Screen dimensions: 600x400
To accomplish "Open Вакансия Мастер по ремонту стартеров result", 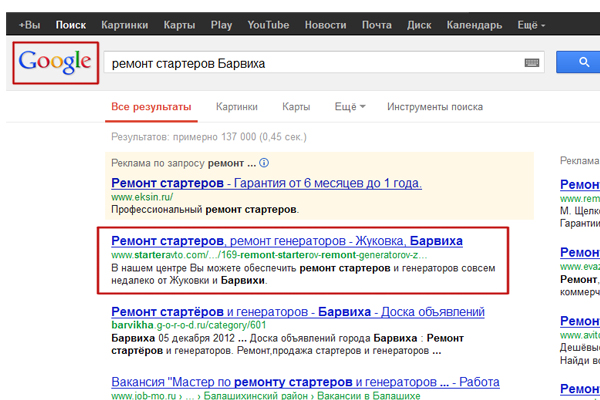I will 305,382.
